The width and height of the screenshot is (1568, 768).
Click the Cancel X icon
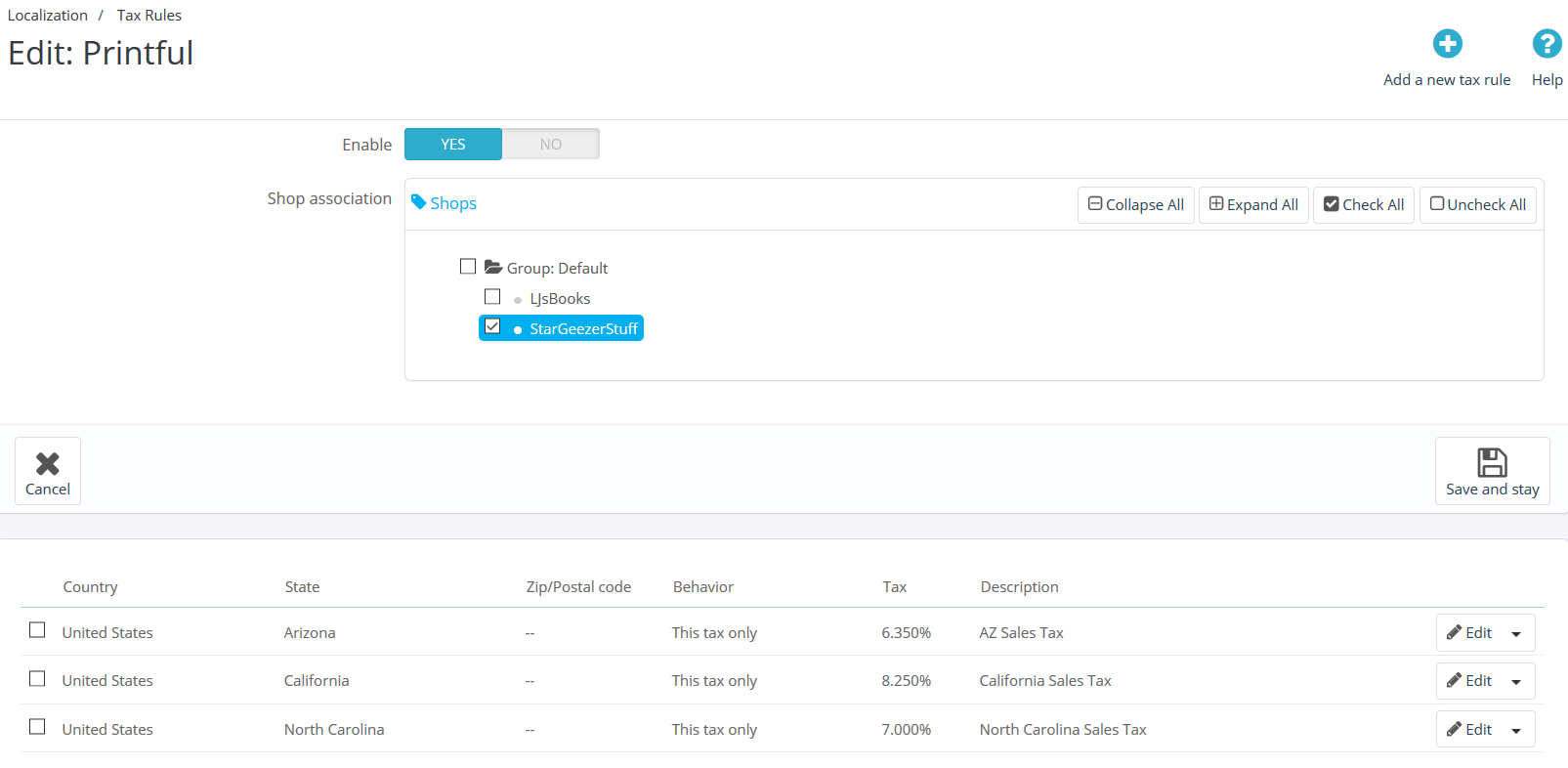[47, 463]
